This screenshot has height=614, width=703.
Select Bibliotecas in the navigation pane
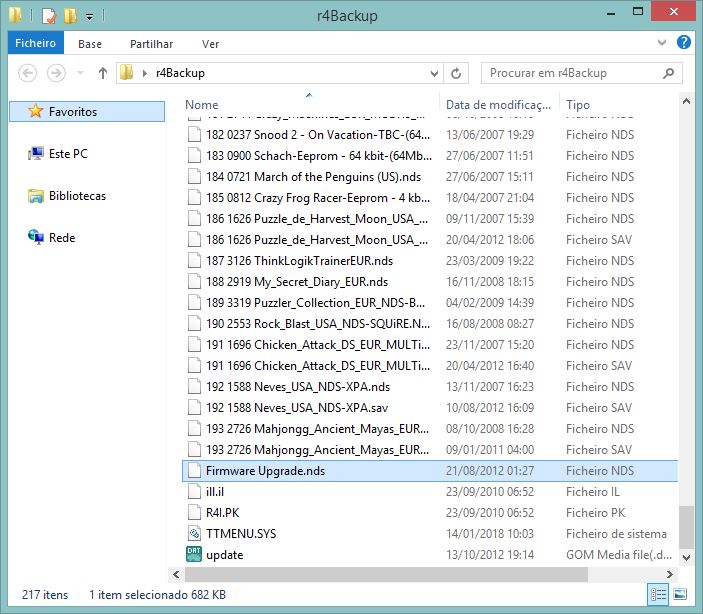[x=77, y=196]
